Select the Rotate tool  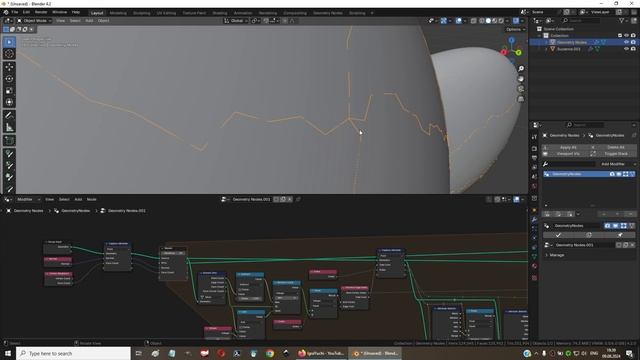tap(9, 79)
